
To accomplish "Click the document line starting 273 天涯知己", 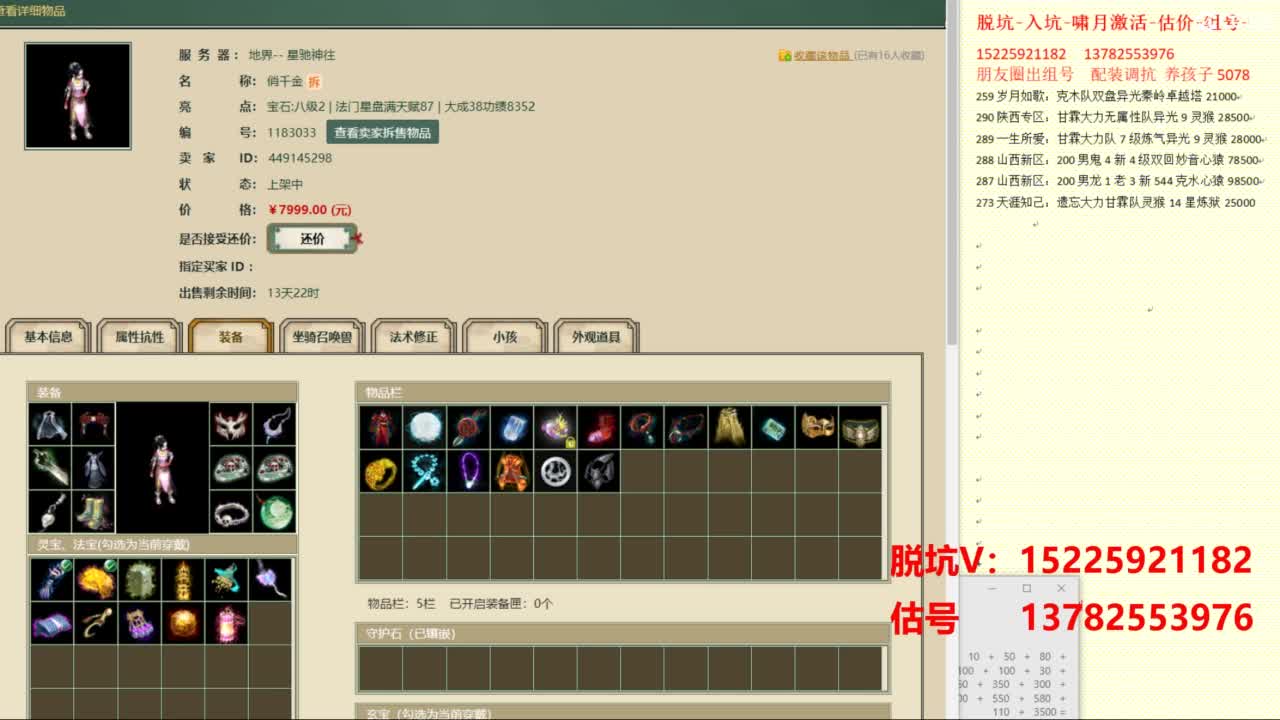I will click(1116, 202).
